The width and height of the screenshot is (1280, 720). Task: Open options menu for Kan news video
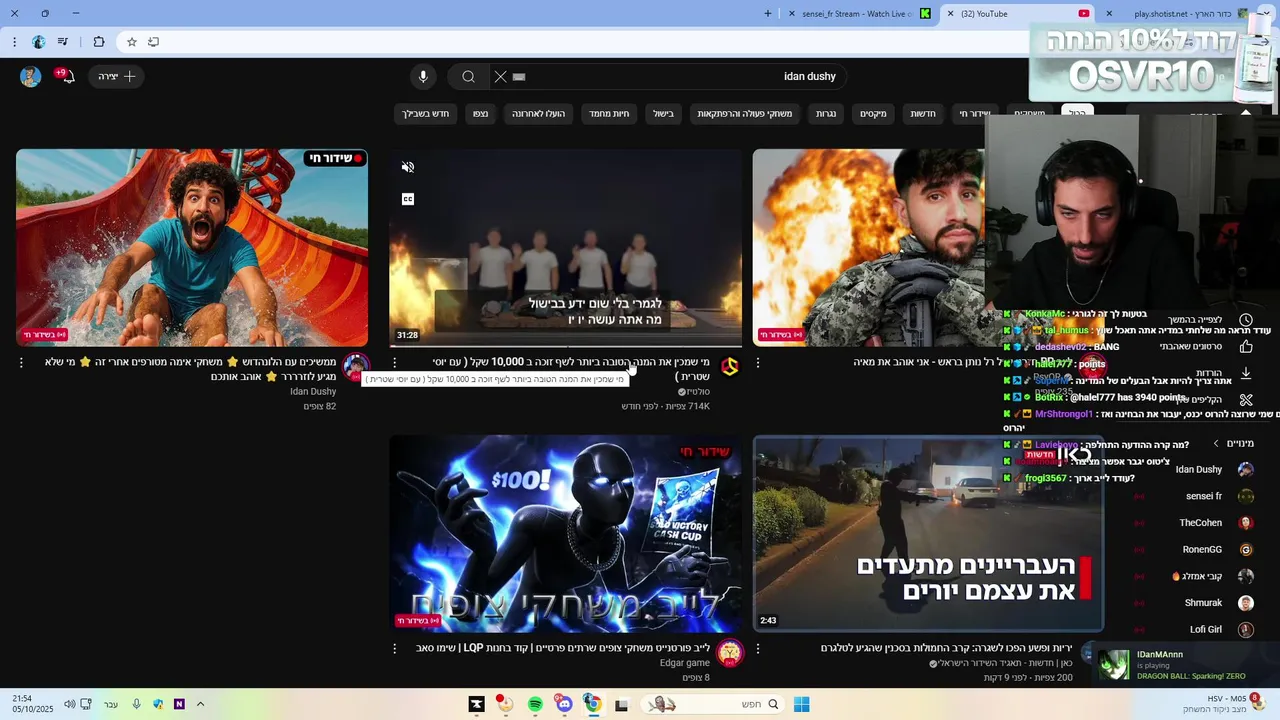click(x=757, y=649)
